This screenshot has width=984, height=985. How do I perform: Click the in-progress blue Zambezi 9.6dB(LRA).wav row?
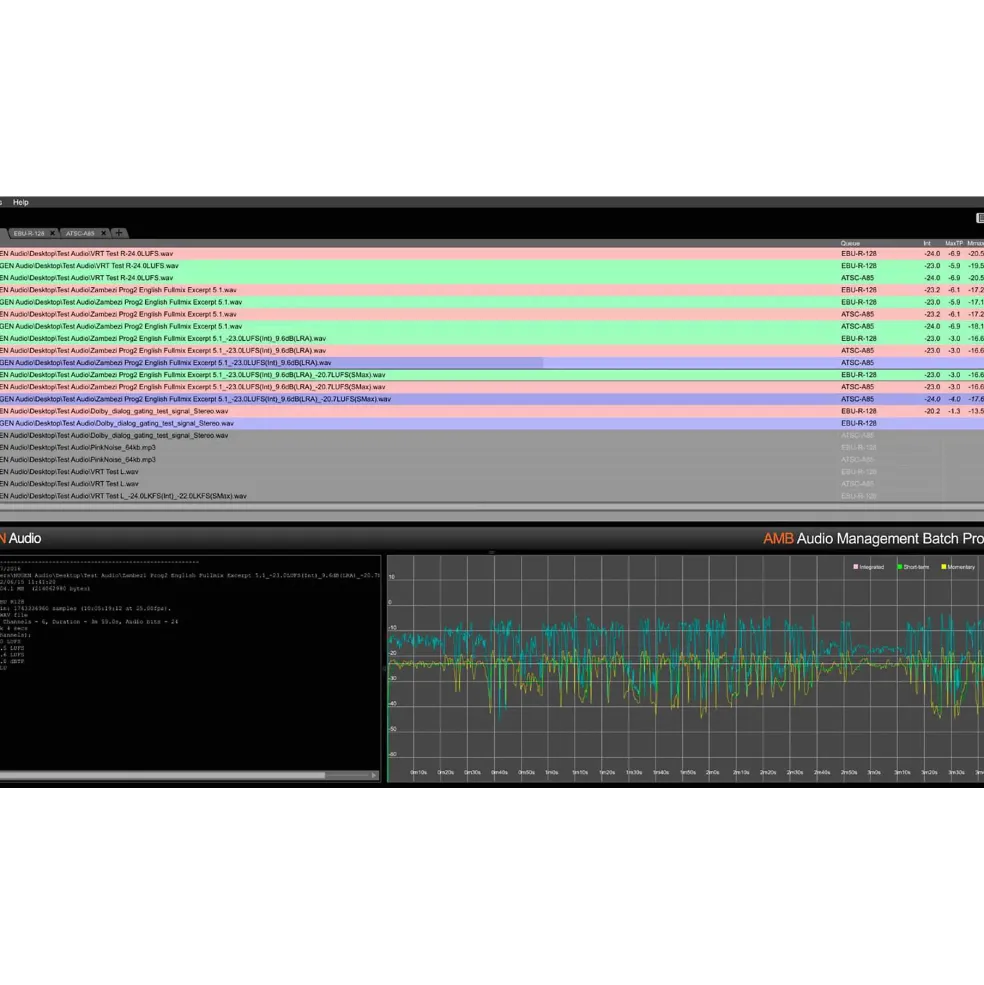(492, 362)
